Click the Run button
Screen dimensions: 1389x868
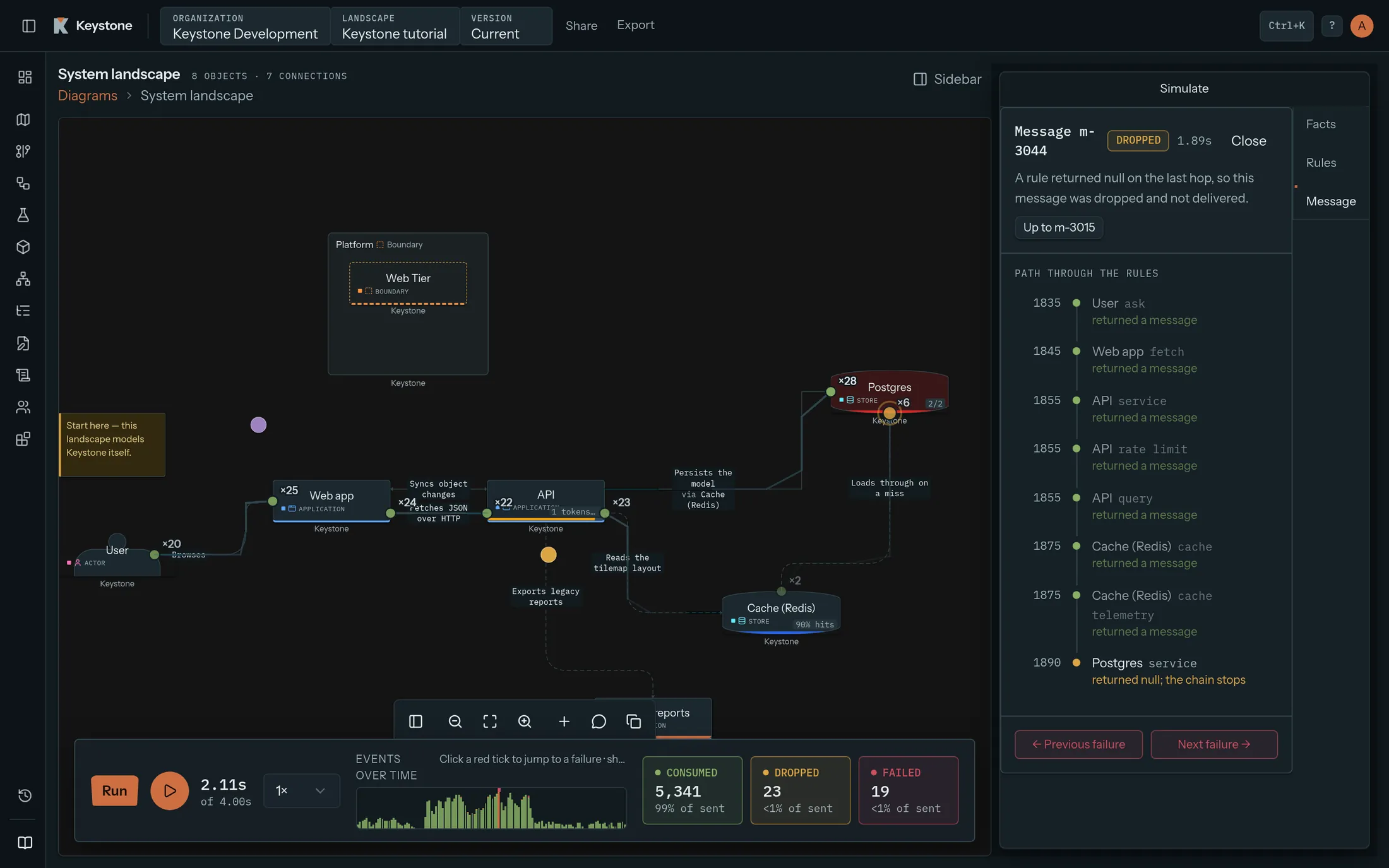114,790
